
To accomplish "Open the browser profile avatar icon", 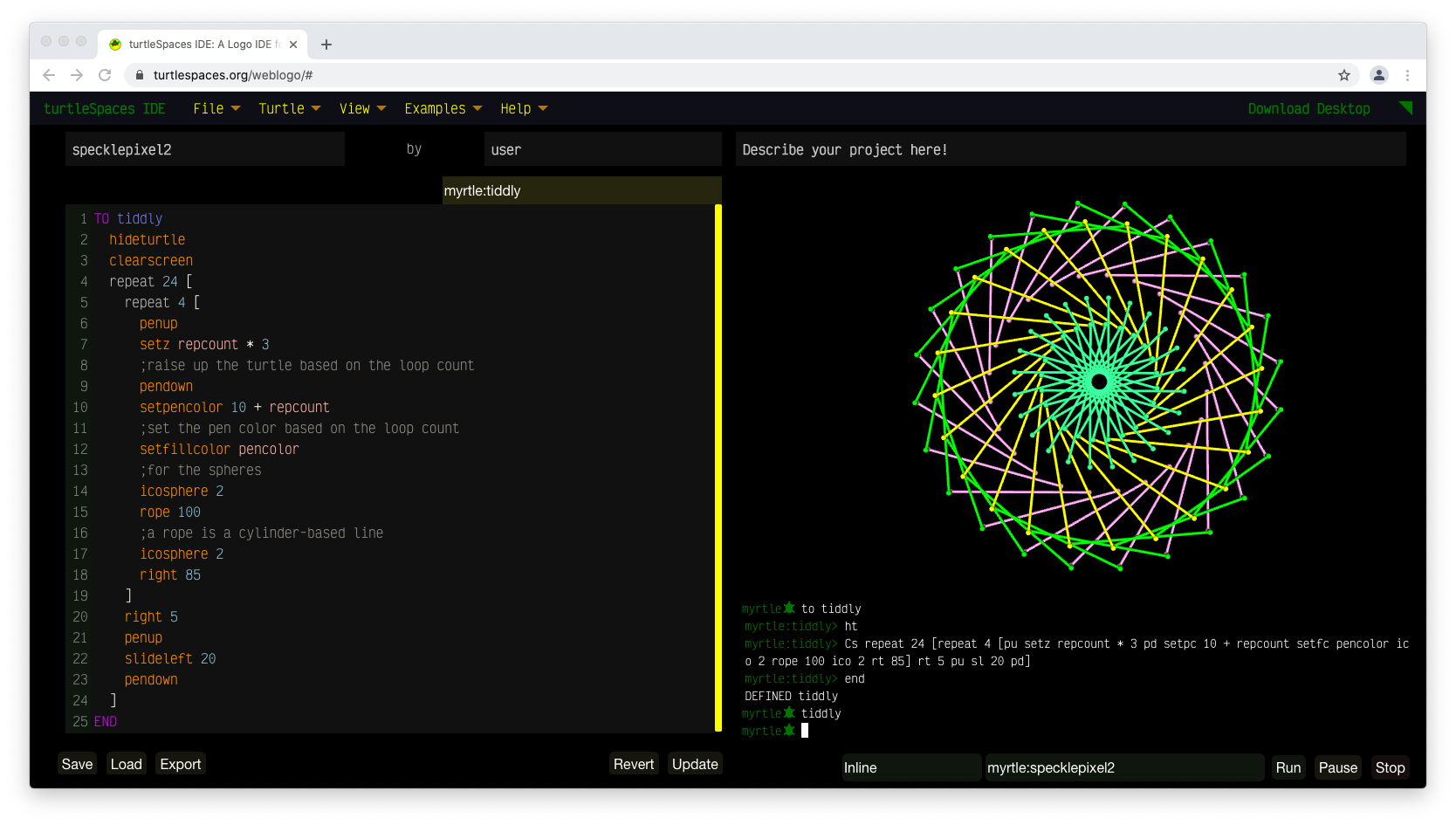I will click(1379, 75).
